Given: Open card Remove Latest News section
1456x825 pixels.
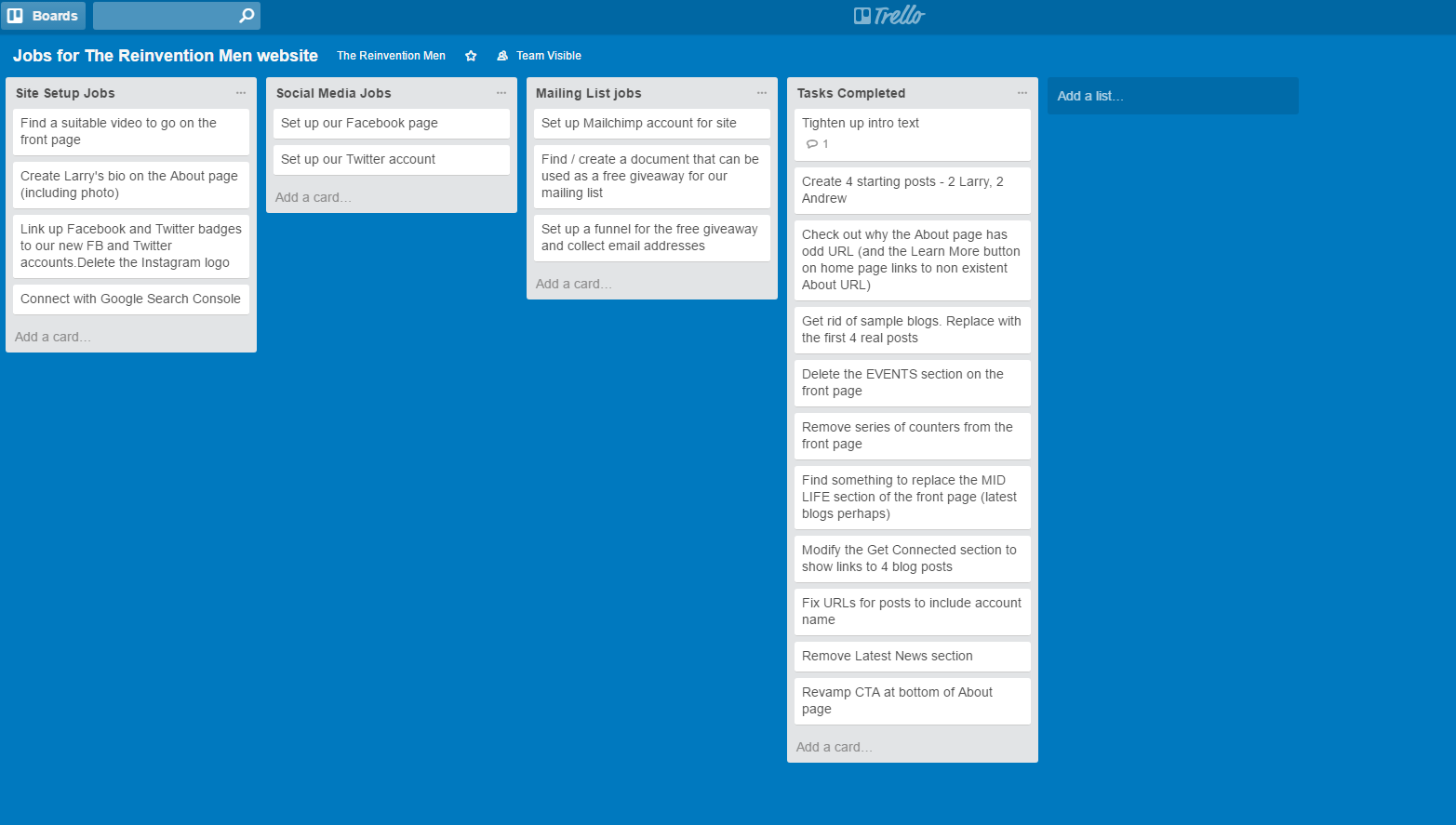Looking at the screenshot, I should click(x=913, y=656).
